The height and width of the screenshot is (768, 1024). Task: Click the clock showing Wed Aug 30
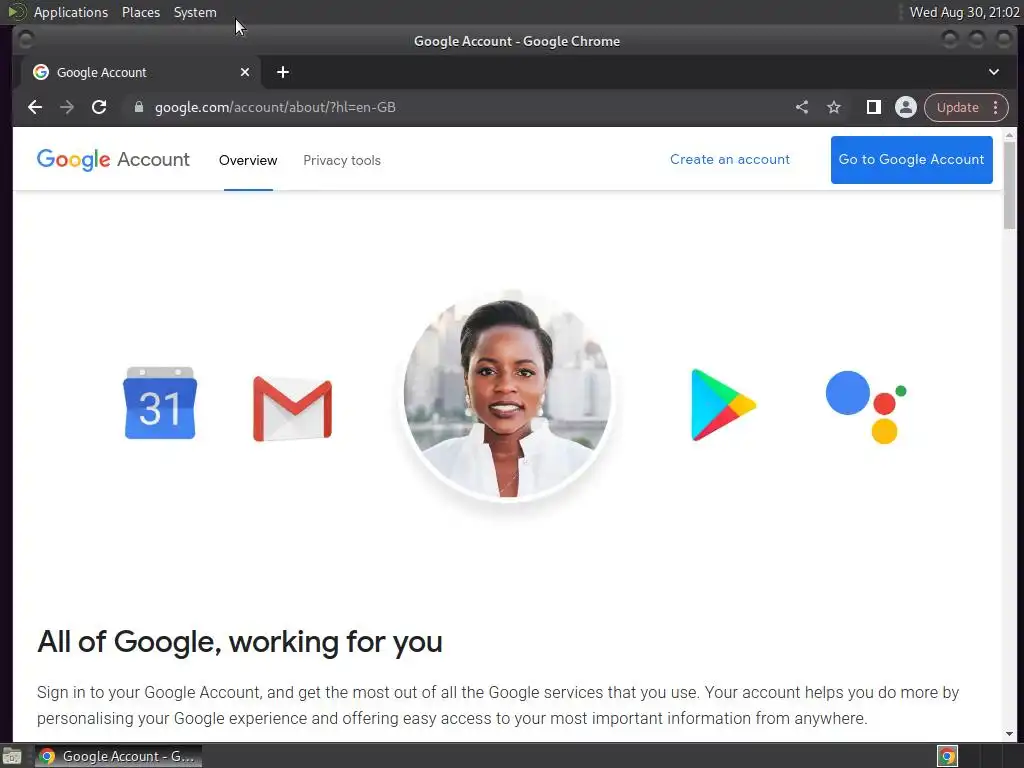point(965,12)
